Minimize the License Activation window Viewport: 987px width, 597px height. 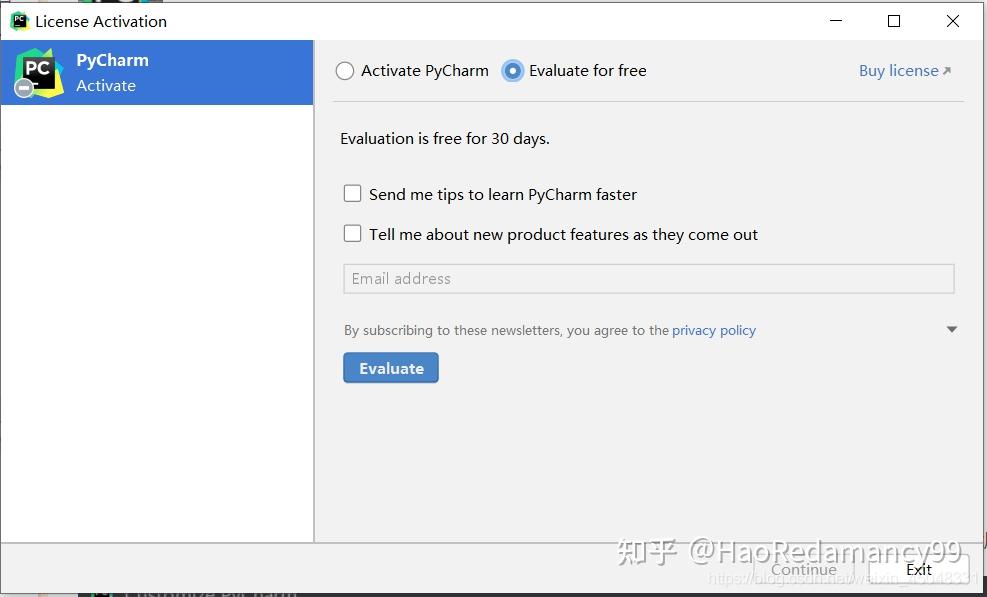coord(836,20)
